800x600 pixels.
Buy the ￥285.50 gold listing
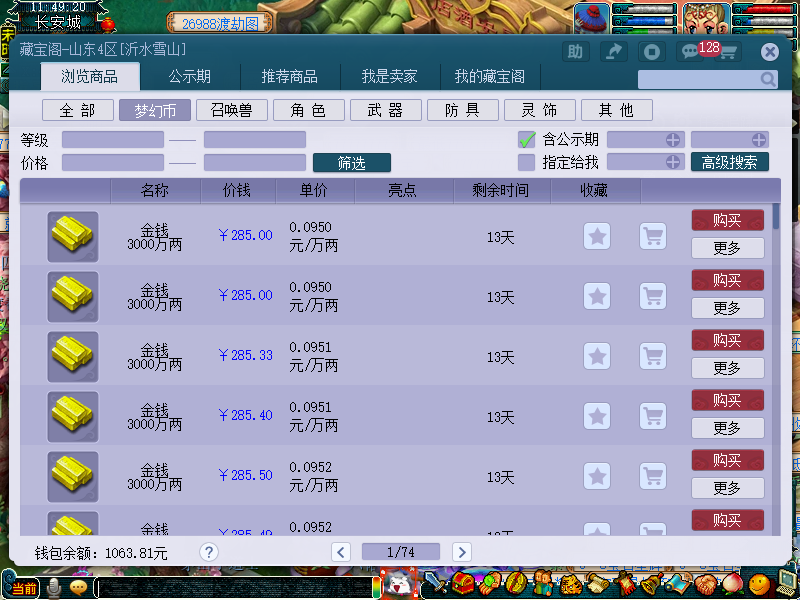point(728,460)
